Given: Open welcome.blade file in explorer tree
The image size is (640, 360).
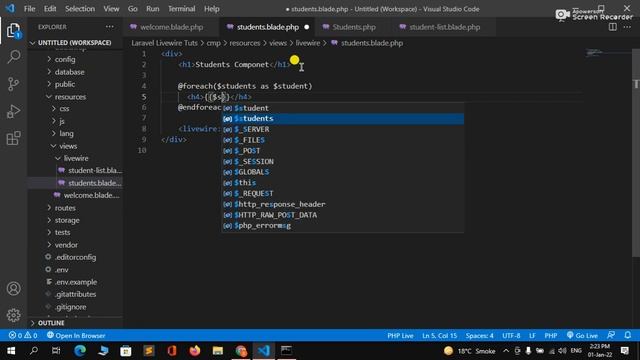Looking at the screenshot, I should coord(91,195).
